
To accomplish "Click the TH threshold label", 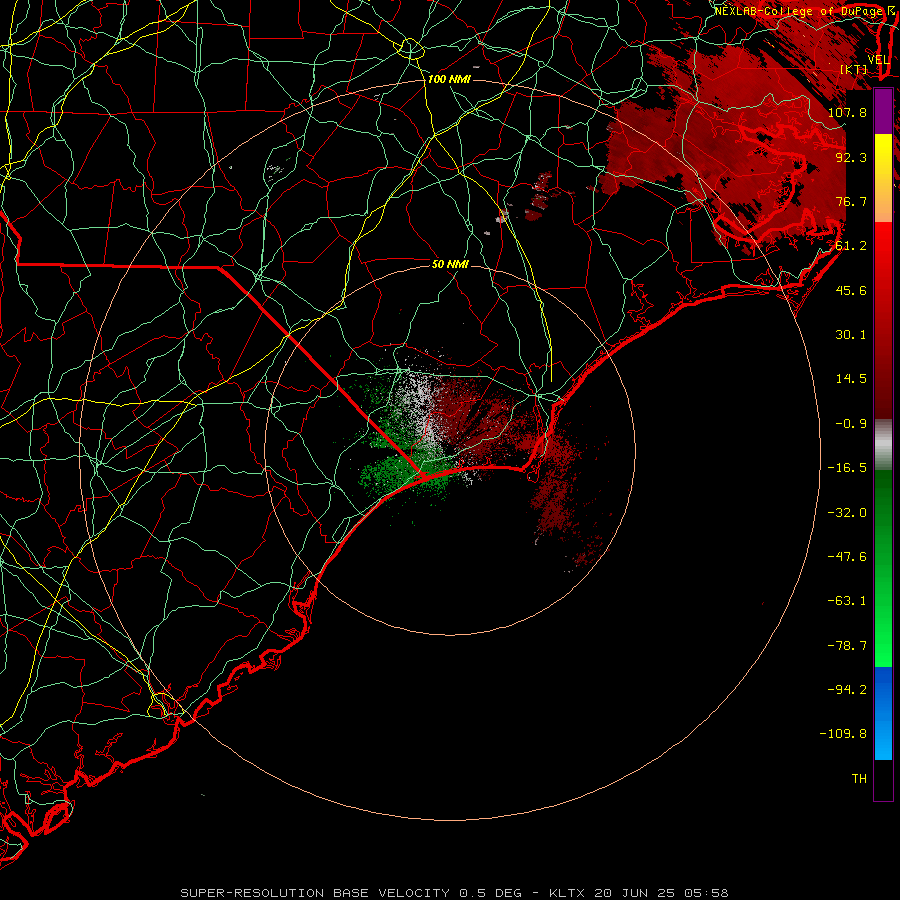I will click(x=859, y=779).
